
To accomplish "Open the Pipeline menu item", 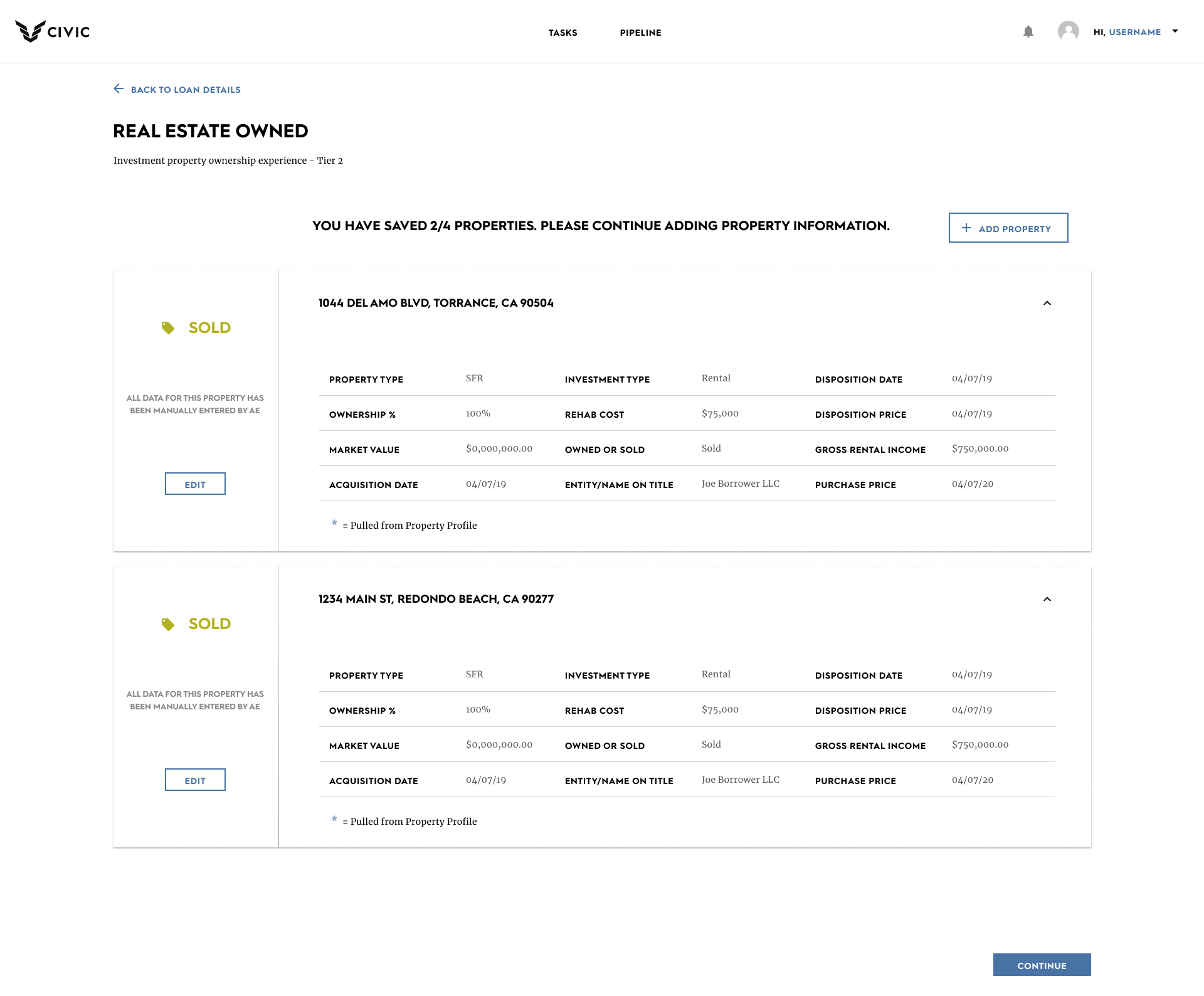I will 640,33.
